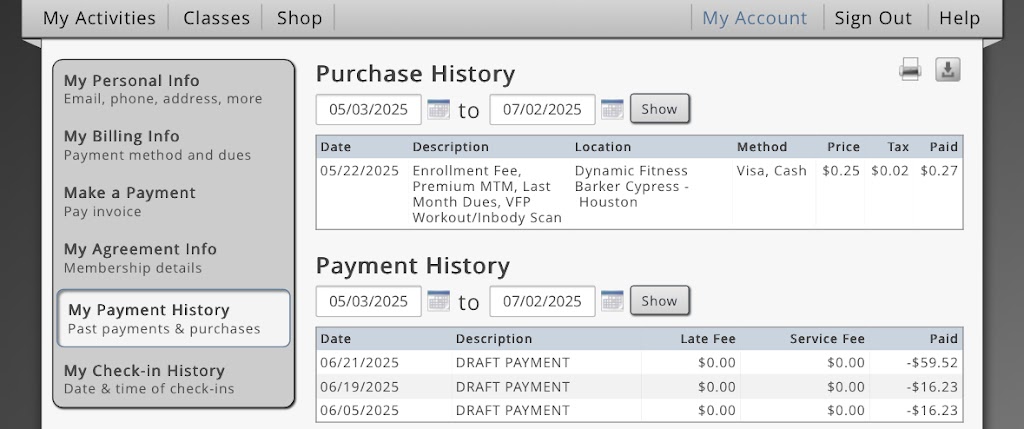Open calendar for Purchase History end date

(x=612, y=109)
